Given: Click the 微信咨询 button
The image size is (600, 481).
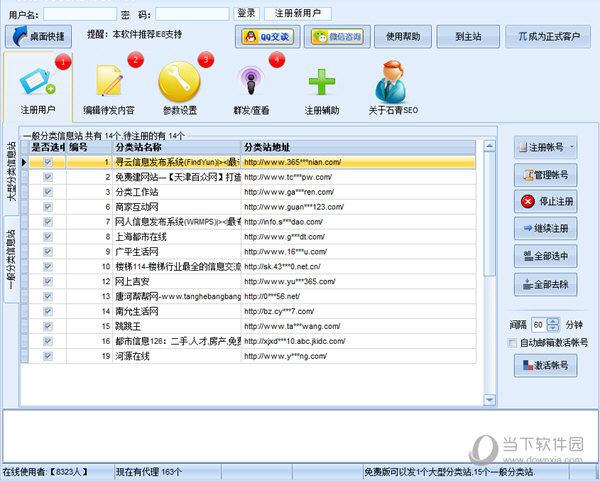Looking at the screenshot, I should (336, 37).
